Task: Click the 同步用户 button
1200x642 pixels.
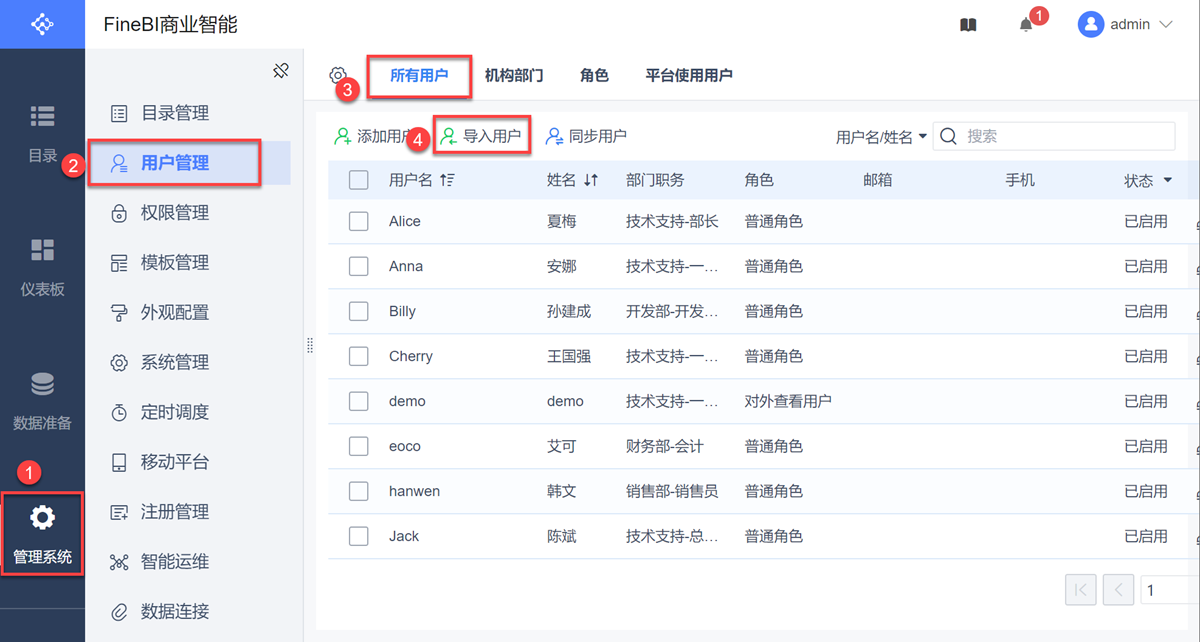Action: (x=586, y=137)
